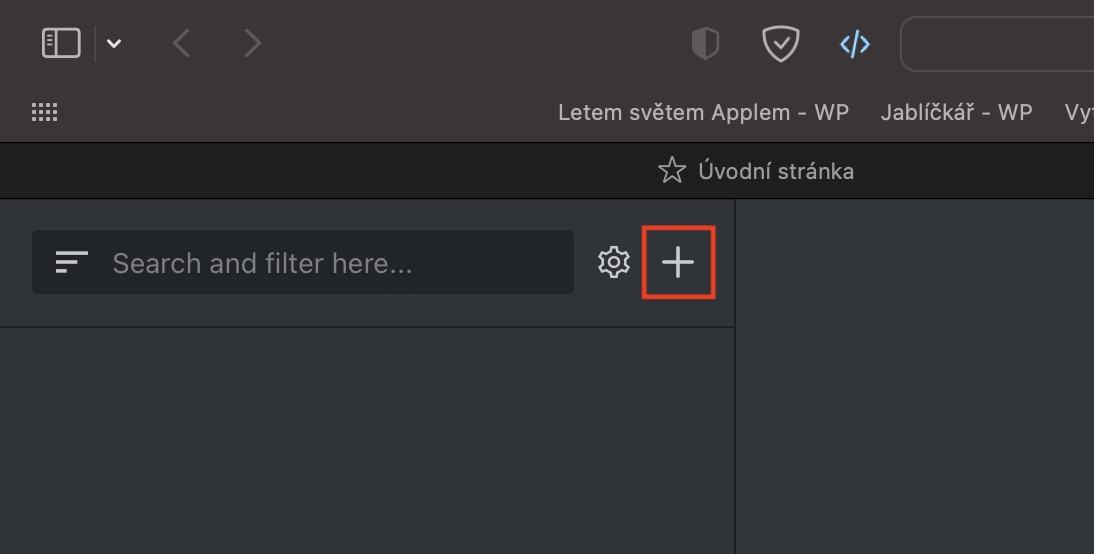The image size is (1094, 554).
Task: Open the cut-off bookmark starting with Vy
Action: pyautogui.click(x=1078, y=112)
